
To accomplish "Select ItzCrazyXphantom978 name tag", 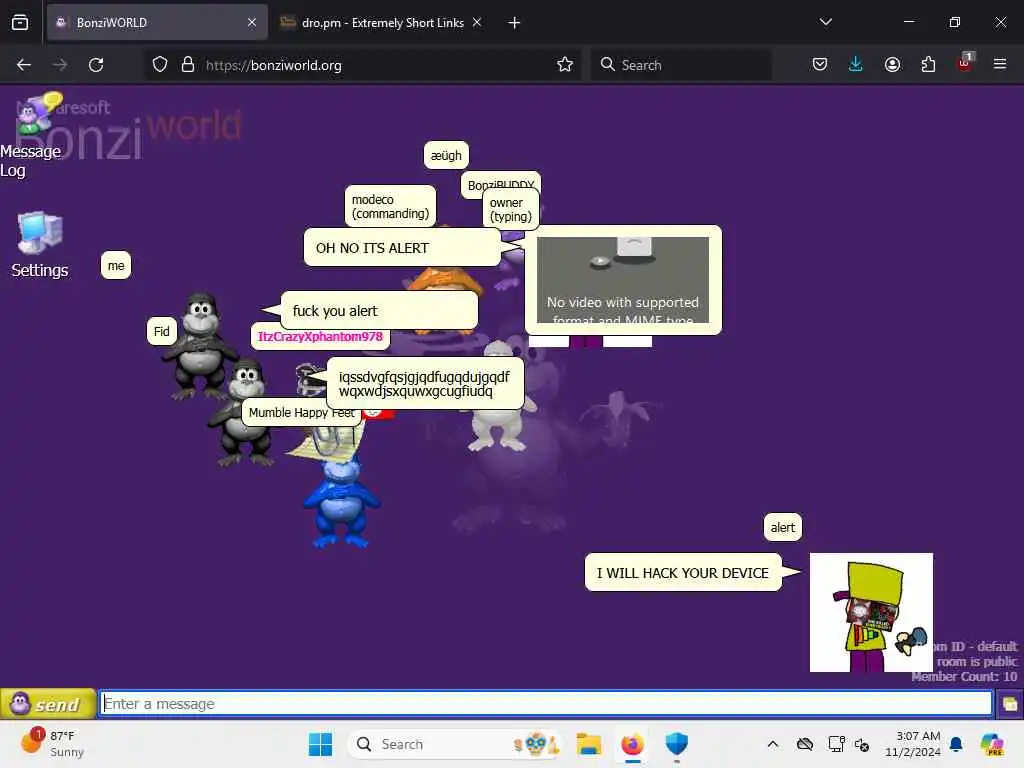I will (320, 336).
